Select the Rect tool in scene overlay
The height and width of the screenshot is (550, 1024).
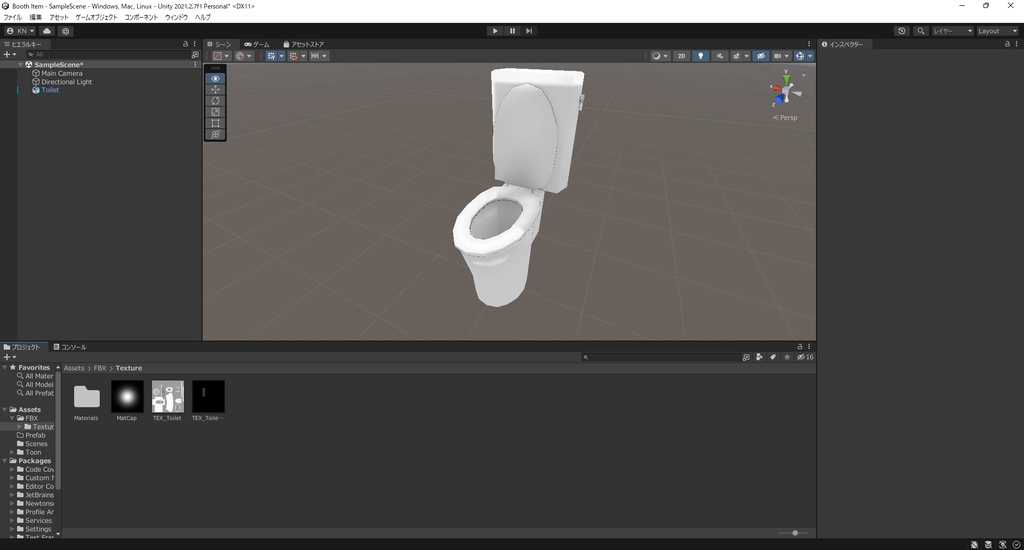click(216, 123)
